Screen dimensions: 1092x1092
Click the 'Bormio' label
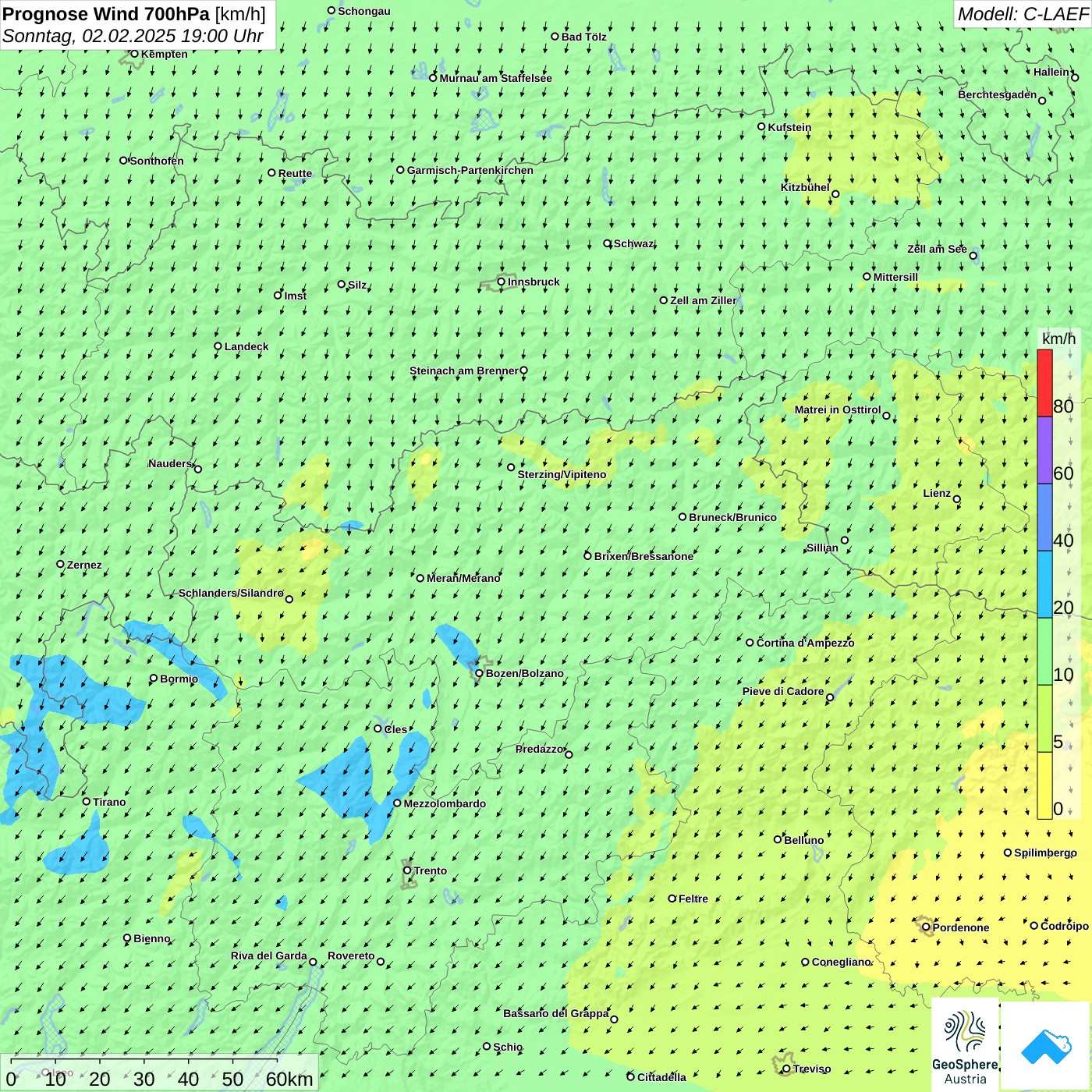pyautogui.click(x=179, y=679)
